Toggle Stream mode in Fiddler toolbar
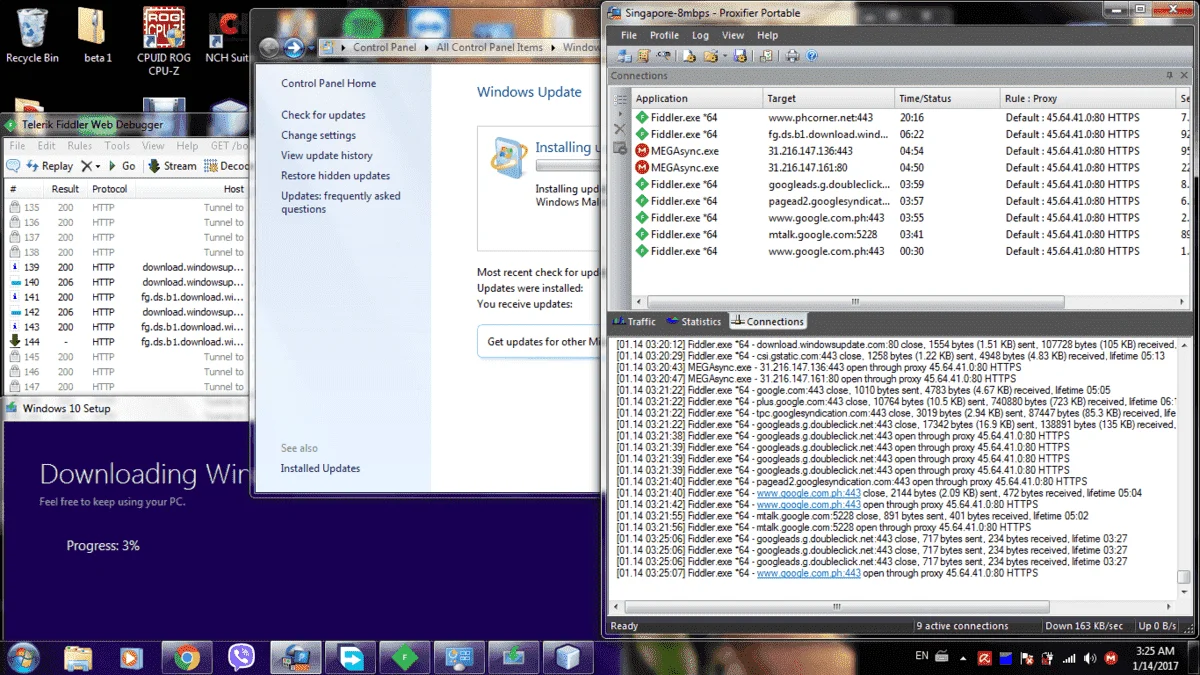This screenshot has width=1200, height=675. [172, 166]
